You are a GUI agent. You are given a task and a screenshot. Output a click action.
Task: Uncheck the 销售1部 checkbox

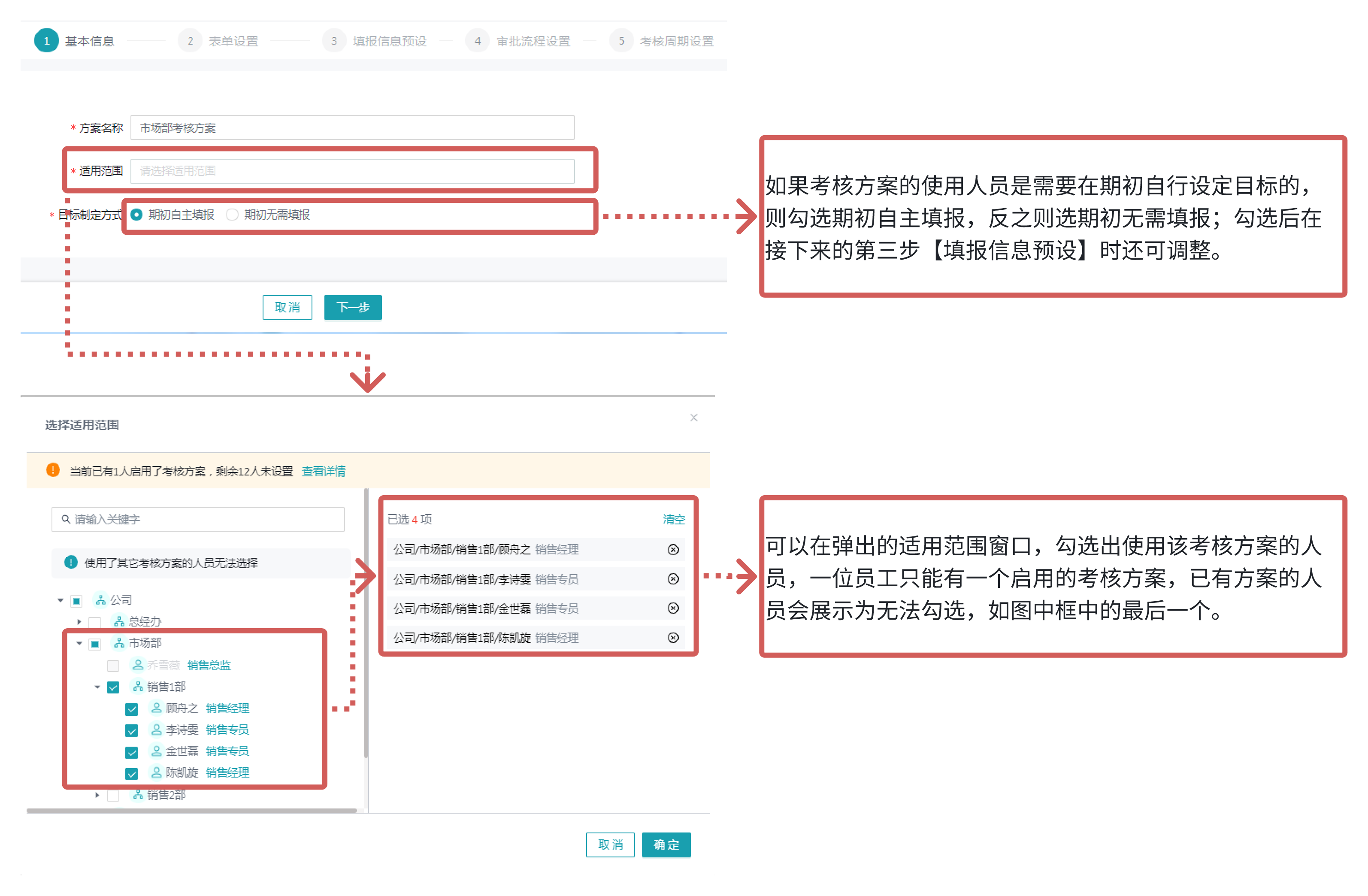[113, 687]
